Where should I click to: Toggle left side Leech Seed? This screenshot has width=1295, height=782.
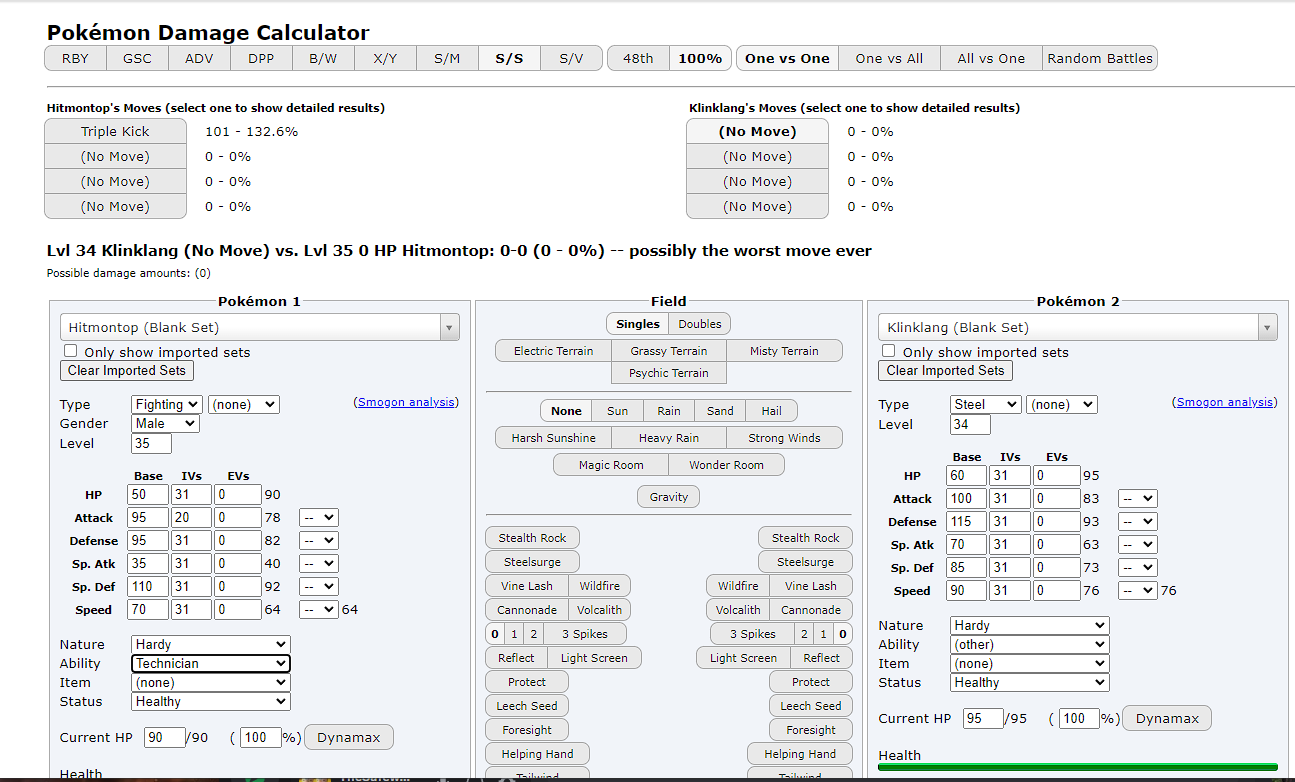[x=527, y=706]
